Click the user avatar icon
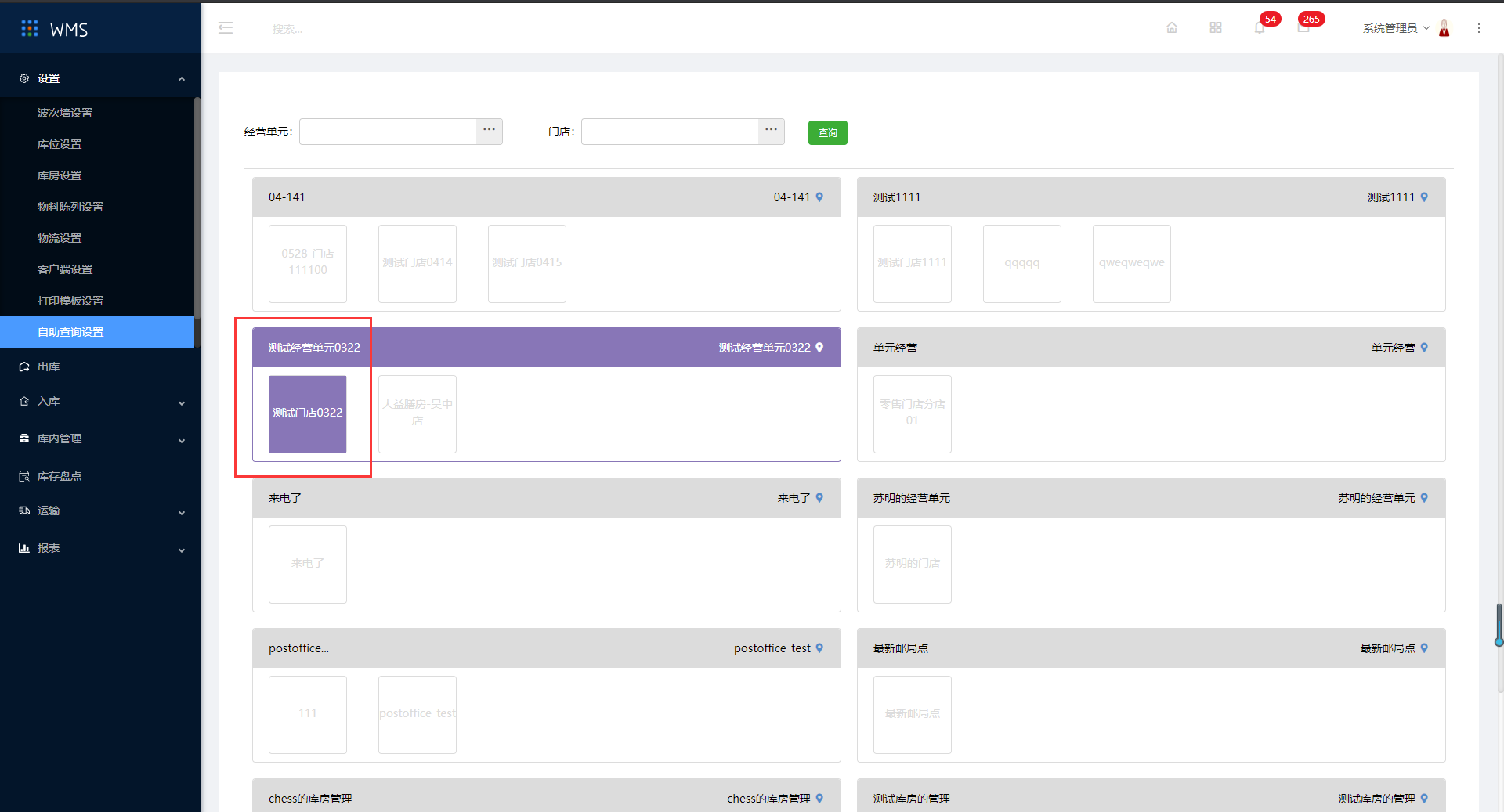The width and height of the screenshot is (1504, 812). point(1444,28)
